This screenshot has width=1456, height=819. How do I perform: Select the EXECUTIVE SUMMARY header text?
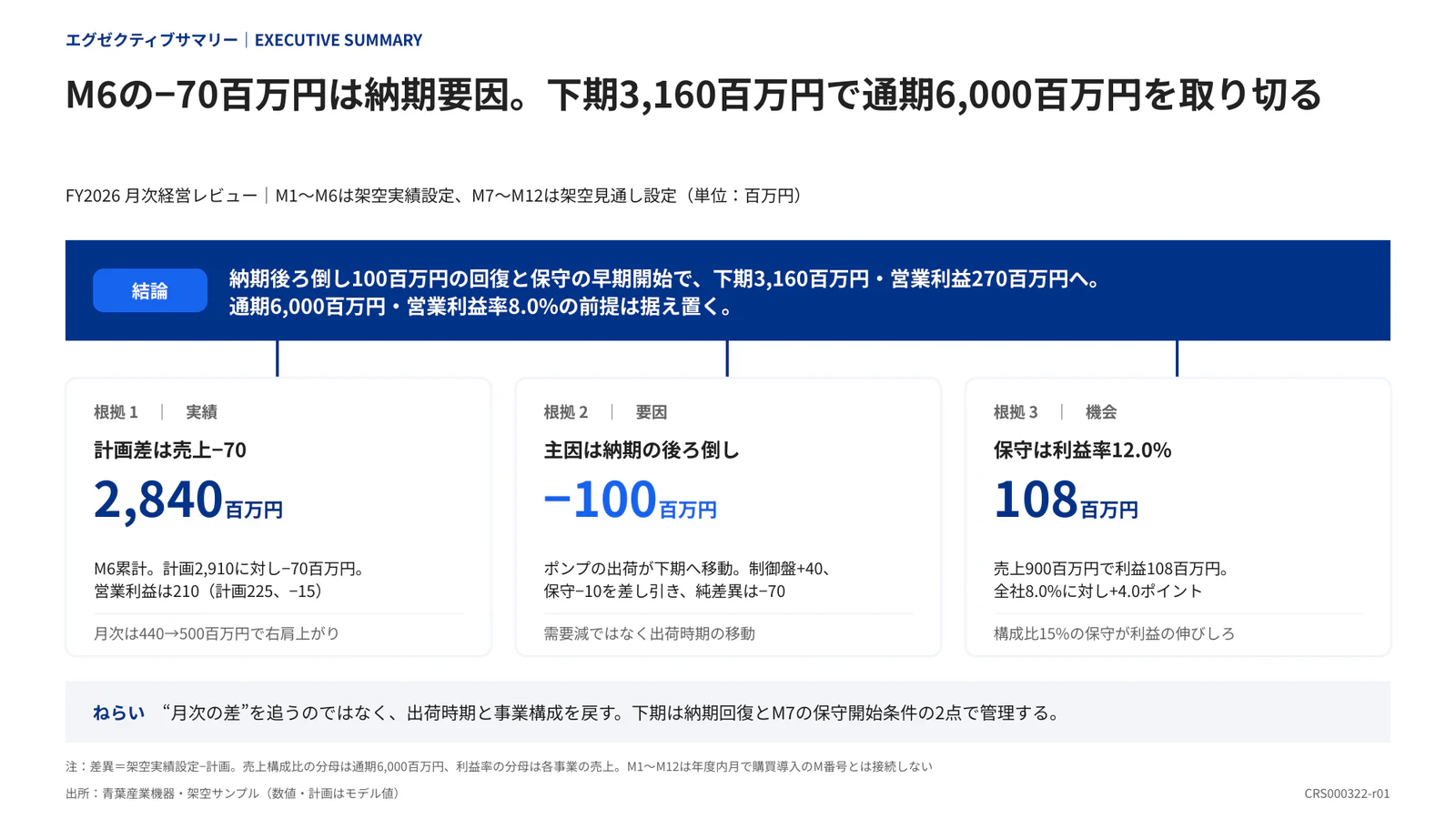coord(339,40)
